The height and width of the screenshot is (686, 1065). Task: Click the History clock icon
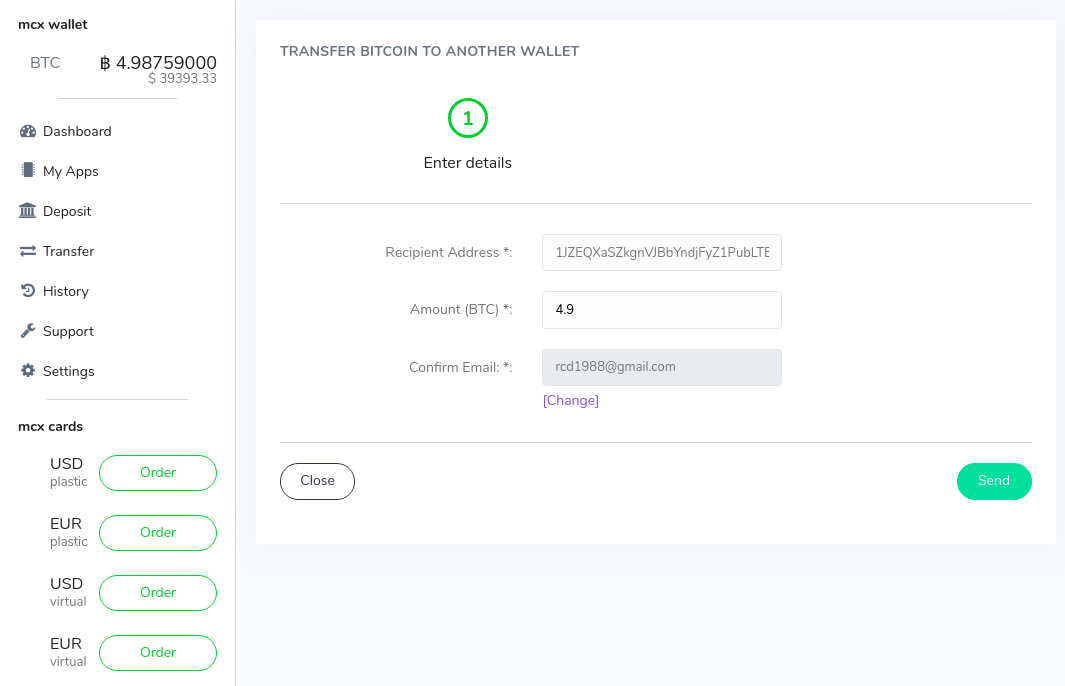point(28,291)
